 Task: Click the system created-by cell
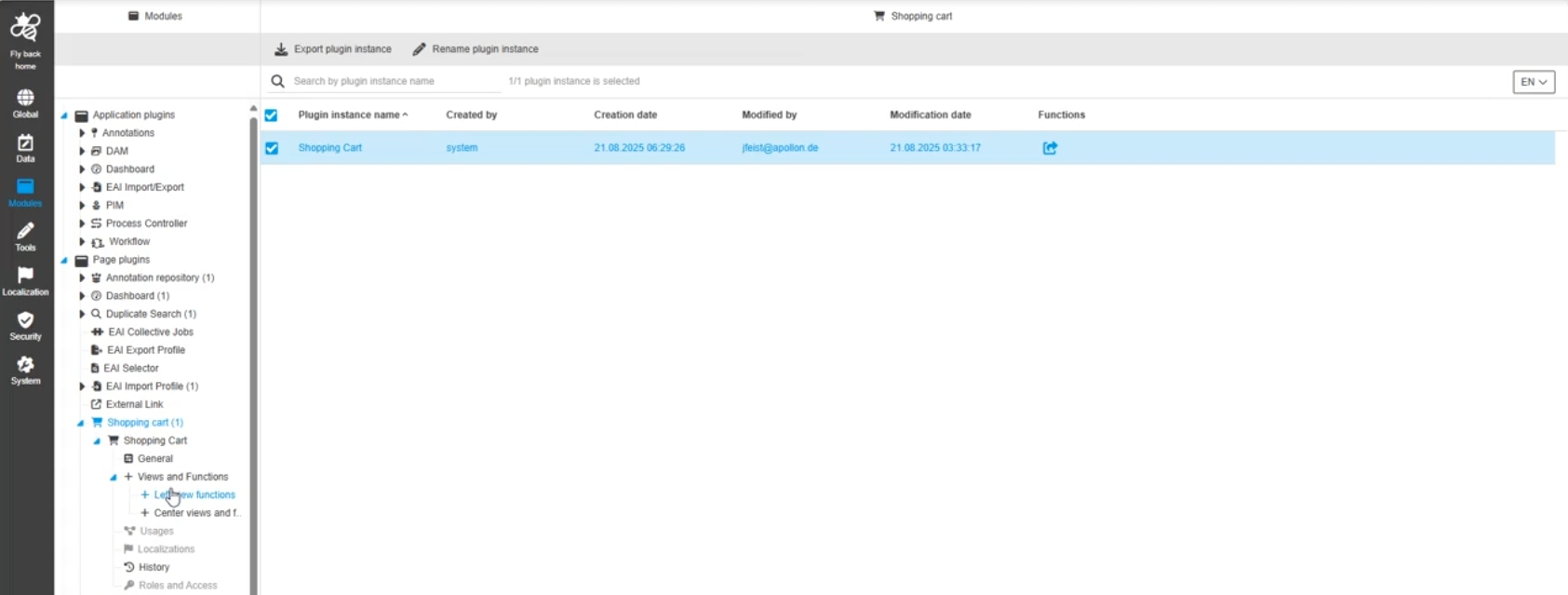point(462,148)
